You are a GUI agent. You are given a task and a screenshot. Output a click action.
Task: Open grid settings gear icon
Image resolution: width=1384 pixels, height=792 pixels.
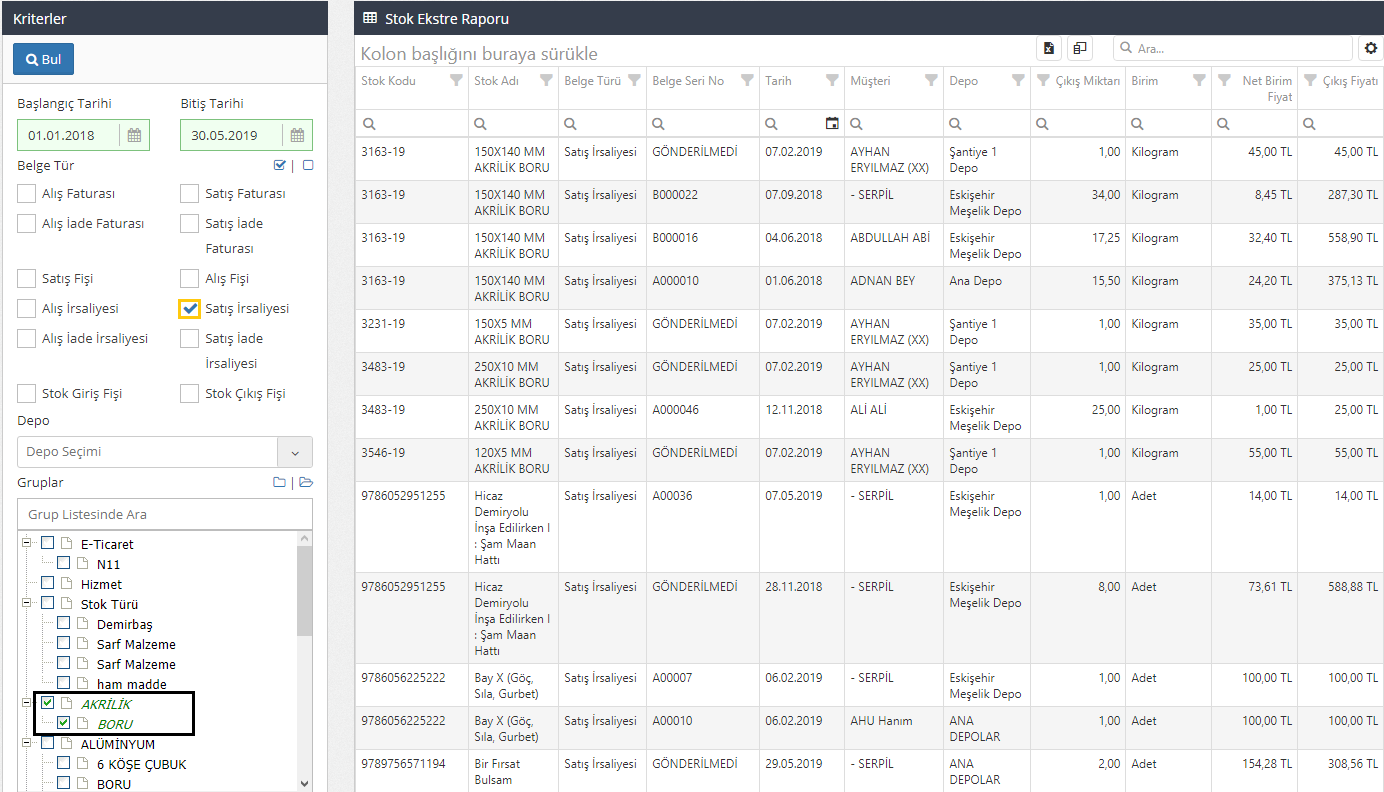1370,48
